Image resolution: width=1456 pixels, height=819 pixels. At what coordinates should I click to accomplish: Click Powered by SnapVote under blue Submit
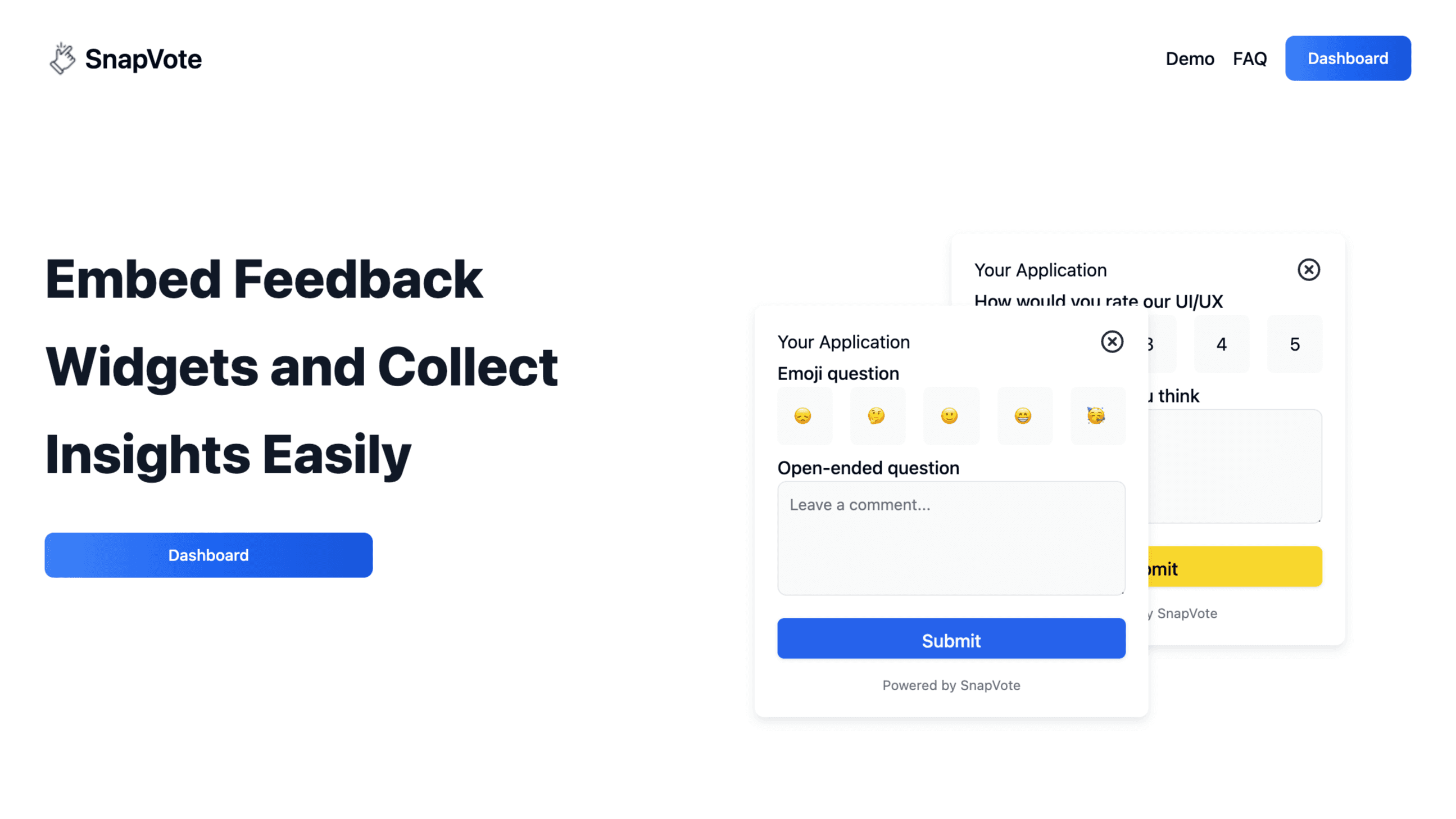click(951, 685)
